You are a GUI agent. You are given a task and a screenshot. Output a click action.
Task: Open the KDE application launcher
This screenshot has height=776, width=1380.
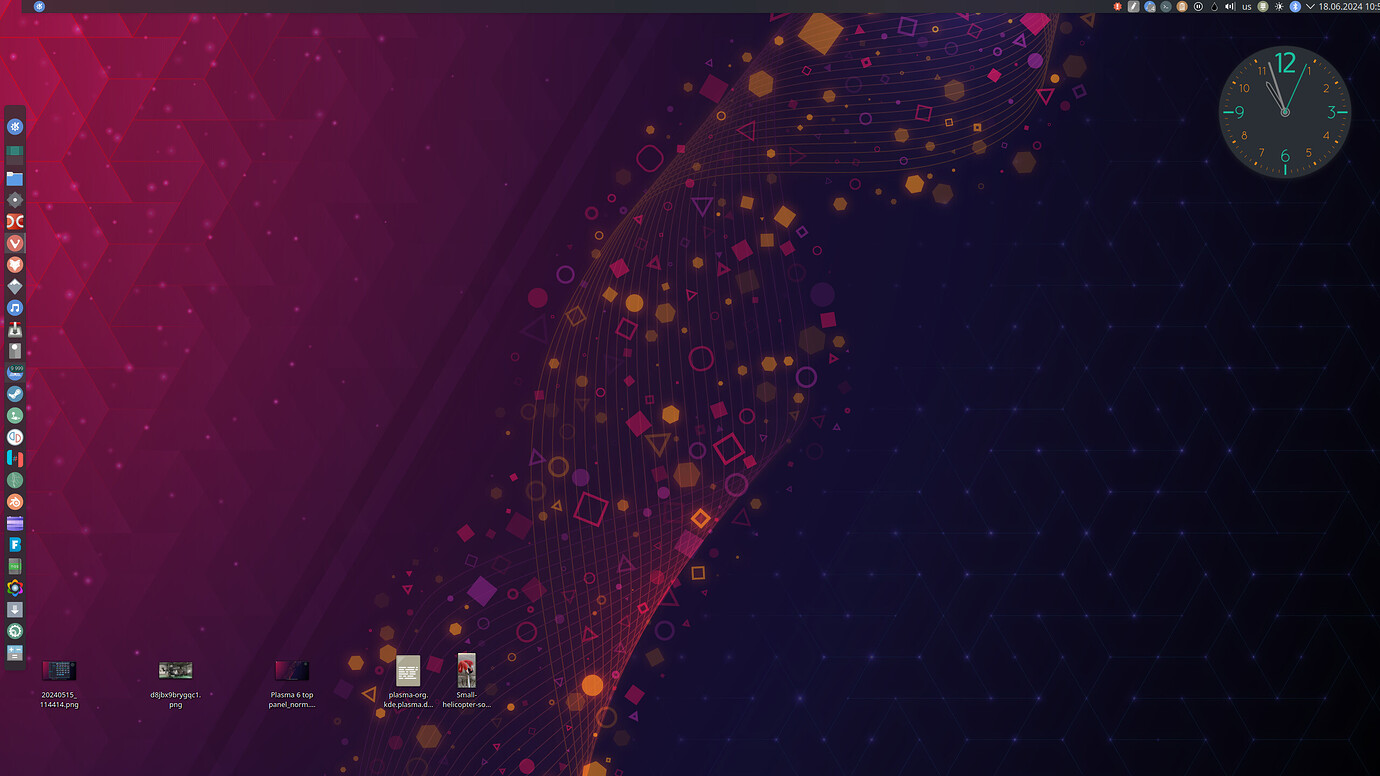13,126
